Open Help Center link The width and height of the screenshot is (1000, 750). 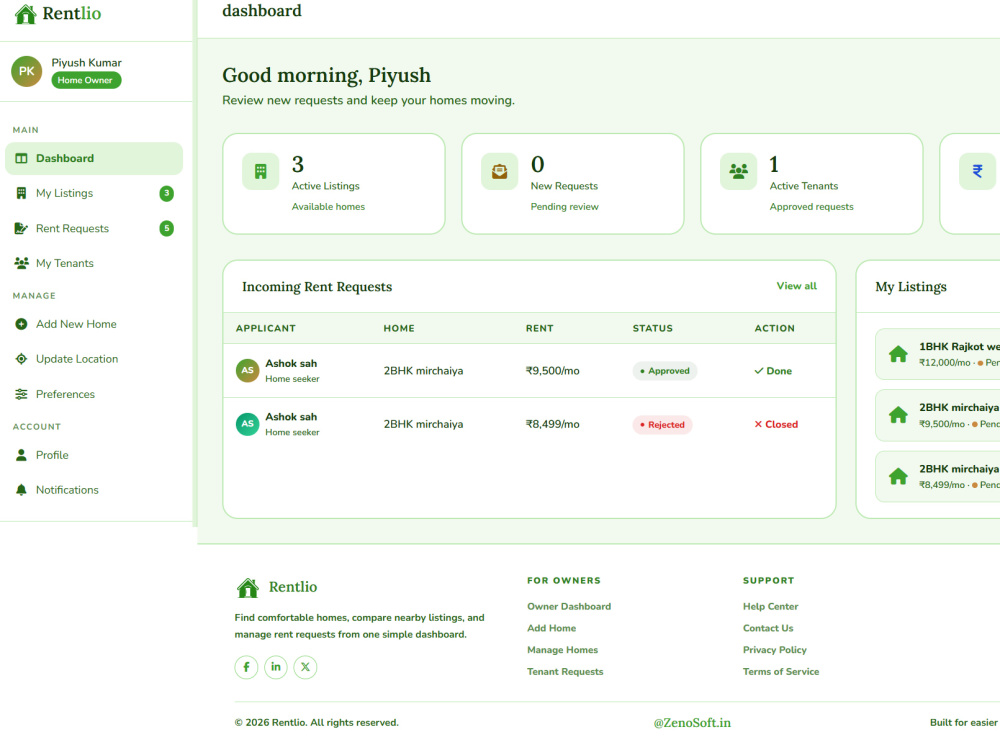coord(770,607)
